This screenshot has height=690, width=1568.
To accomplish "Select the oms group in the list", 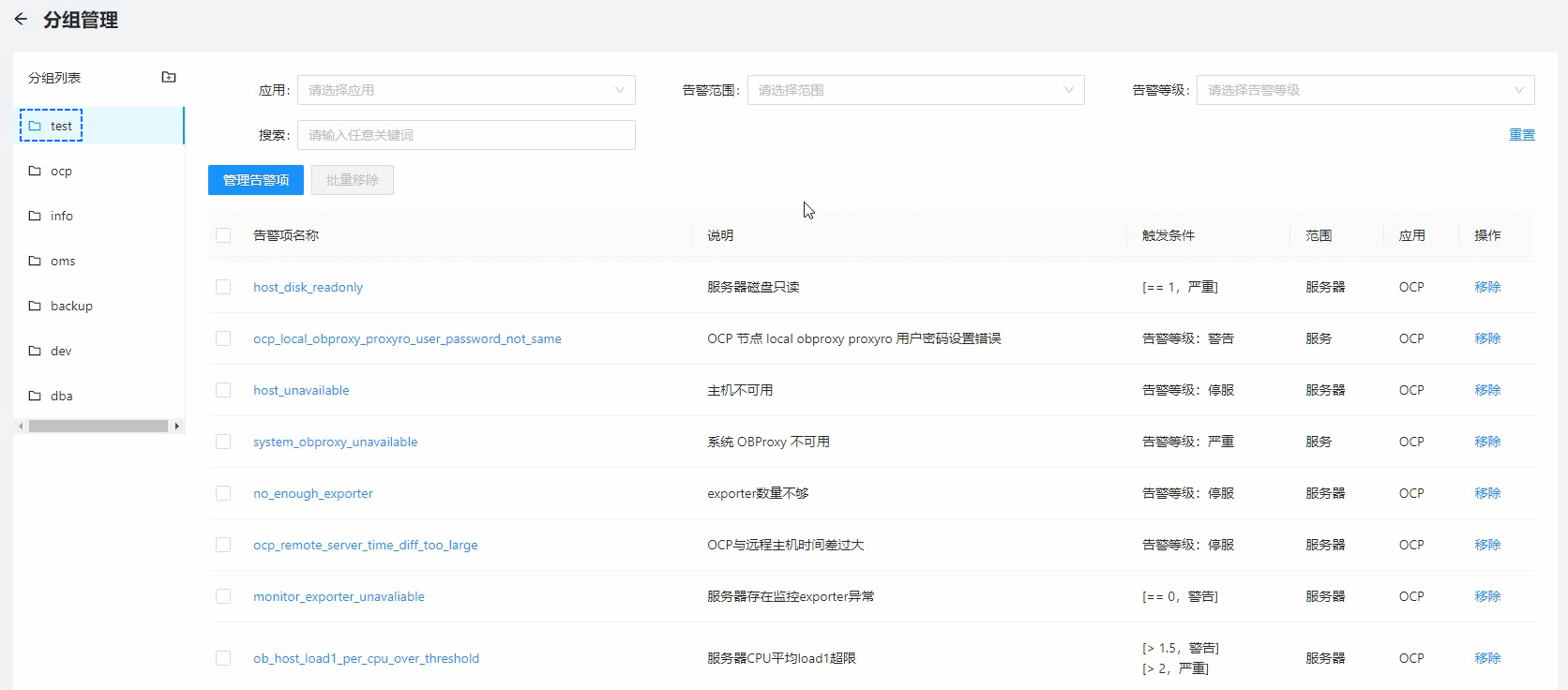I will click(98, 261).
